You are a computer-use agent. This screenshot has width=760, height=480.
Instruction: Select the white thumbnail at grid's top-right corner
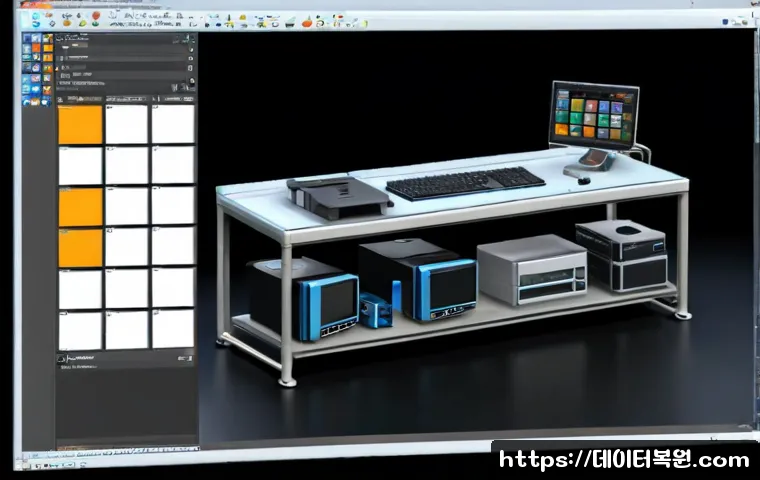pos(173,124)
